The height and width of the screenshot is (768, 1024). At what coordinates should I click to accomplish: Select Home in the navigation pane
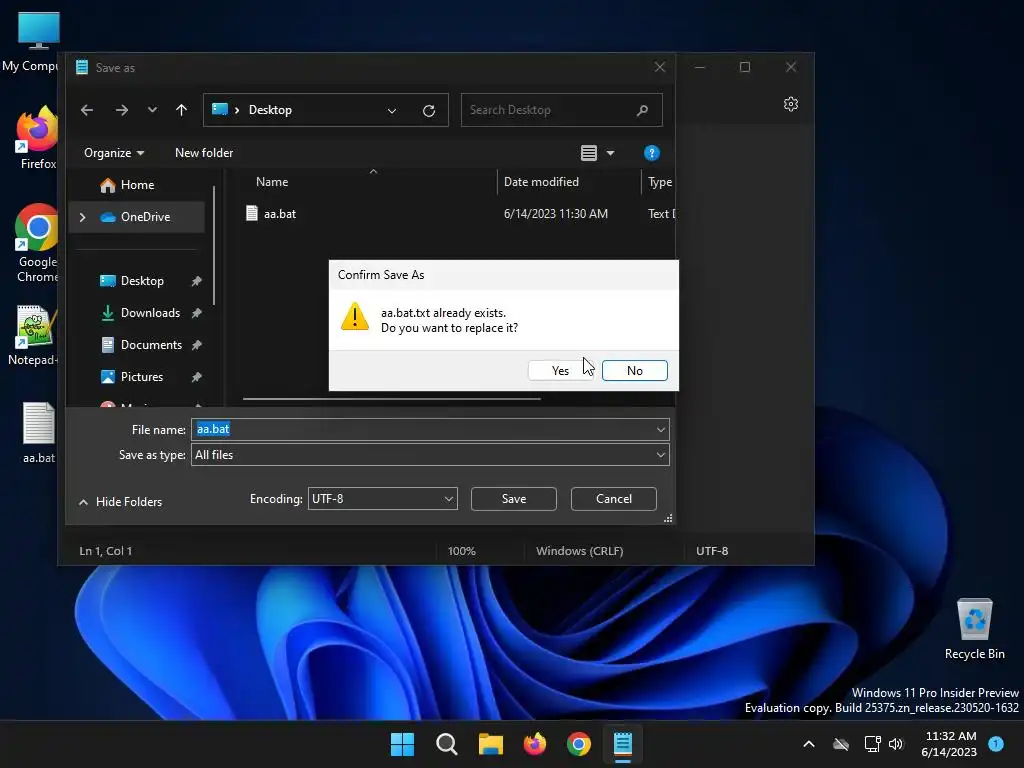137,185
